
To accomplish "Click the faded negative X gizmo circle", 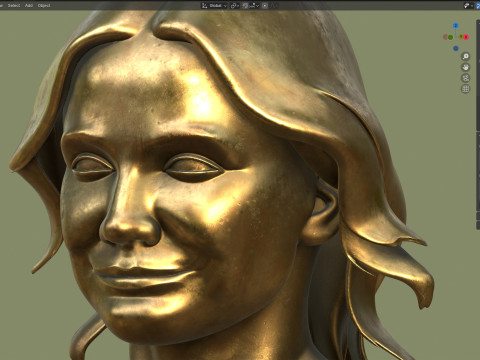I will (445, 37).
